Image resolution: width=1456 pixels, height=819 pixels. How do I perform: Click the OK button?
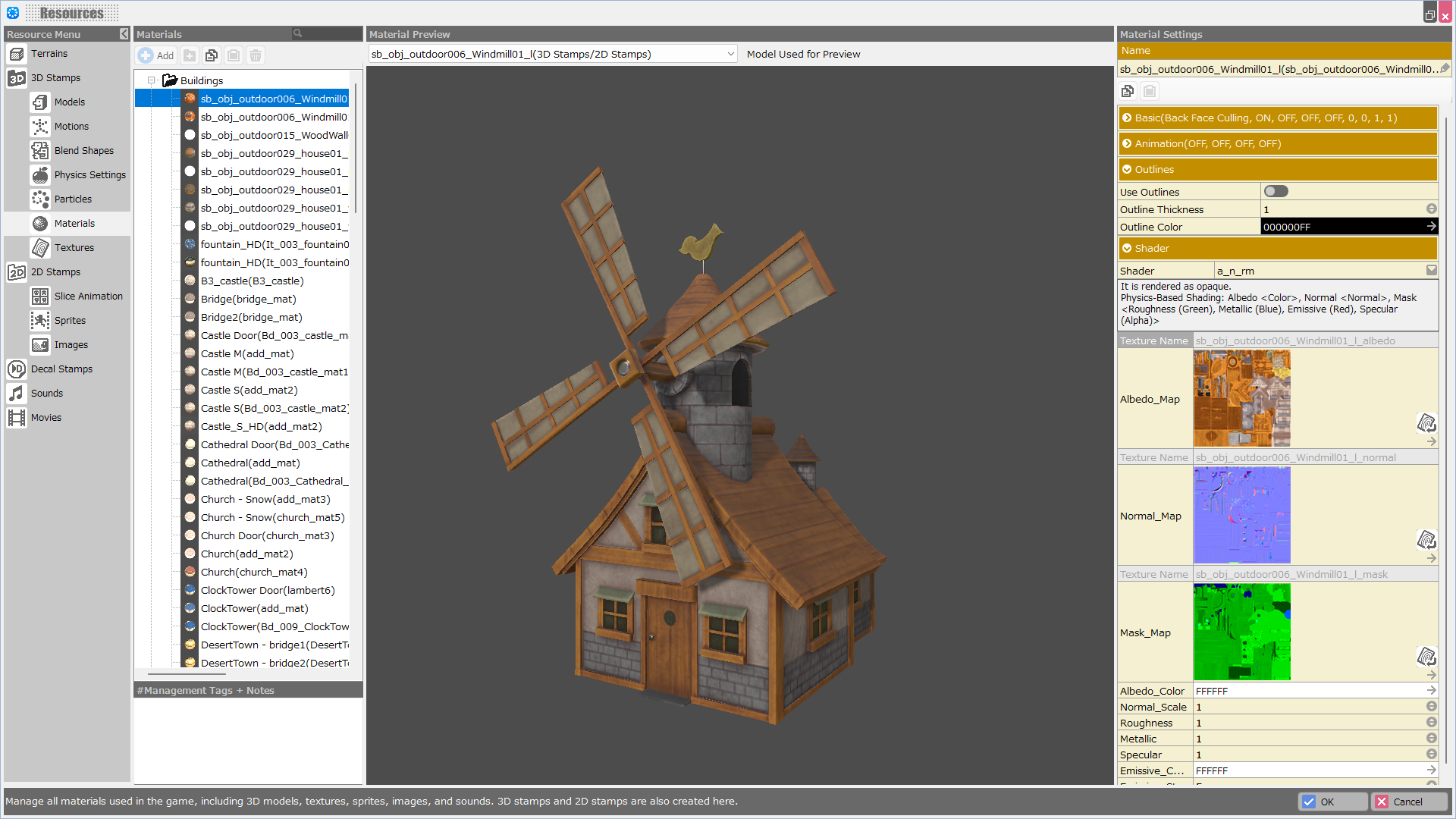[x=1332, y=802]
